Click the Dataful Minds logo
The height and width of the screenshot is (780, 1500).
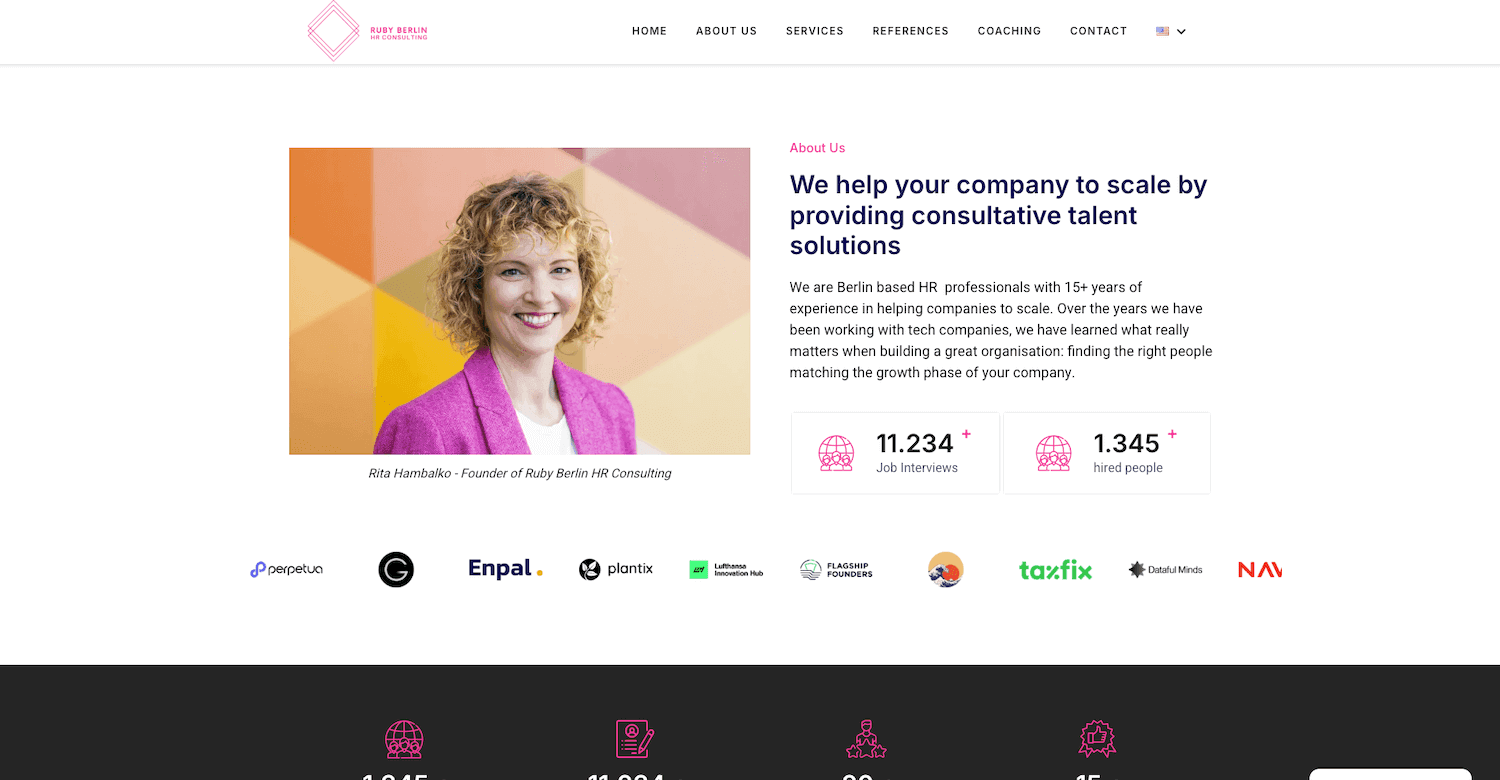coord(1165,569)
